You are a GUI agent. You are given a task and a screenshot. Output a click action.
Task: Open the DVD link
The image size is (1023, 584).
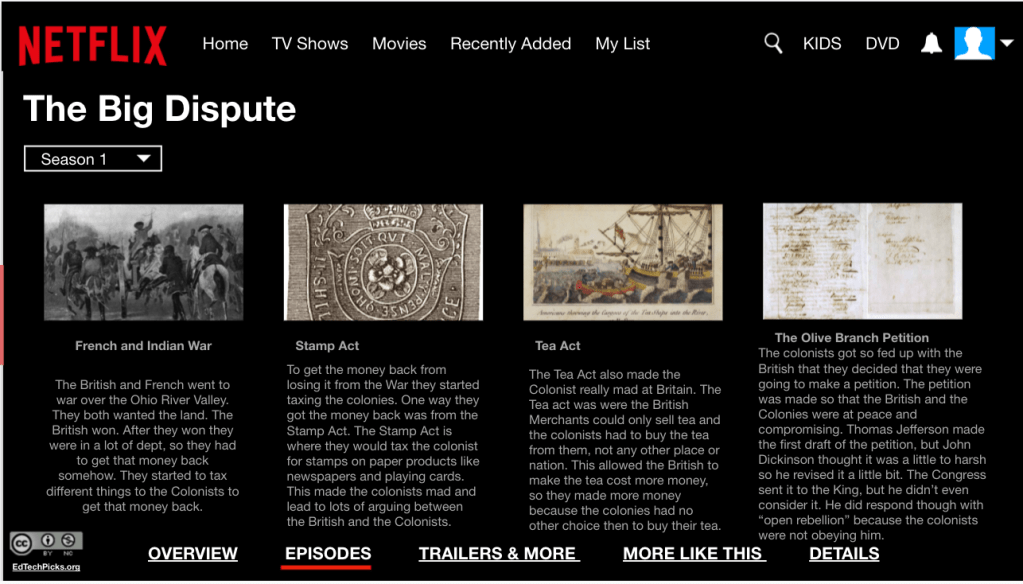point(882,44)
